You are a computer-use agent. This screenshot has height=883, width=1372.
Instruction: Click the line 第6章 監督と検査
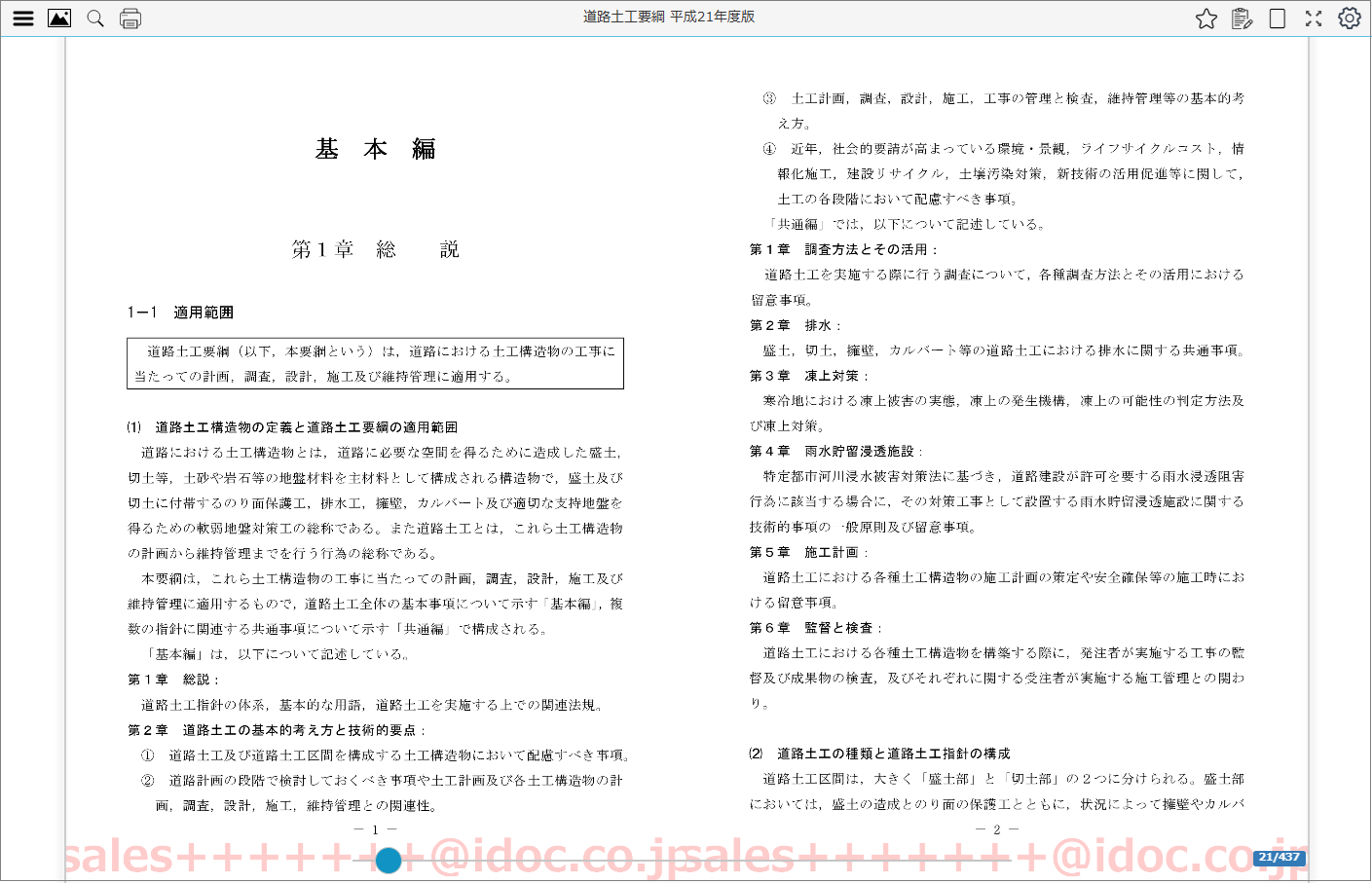816,628
